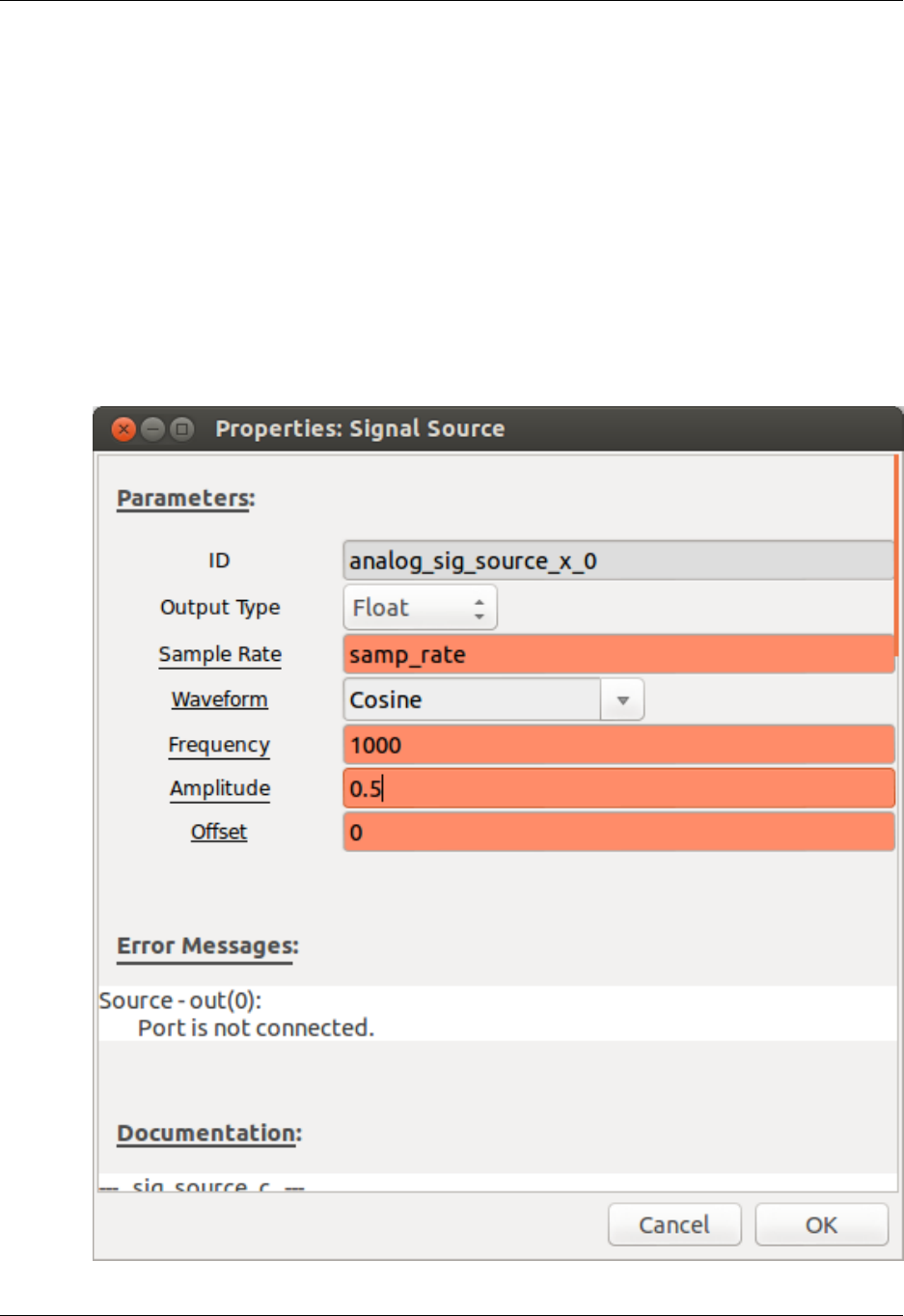904x1316 pixels.
Task: Click the ID field analog_sig_source_x_0
Action: pyautogui.click(x=617, y=561)
